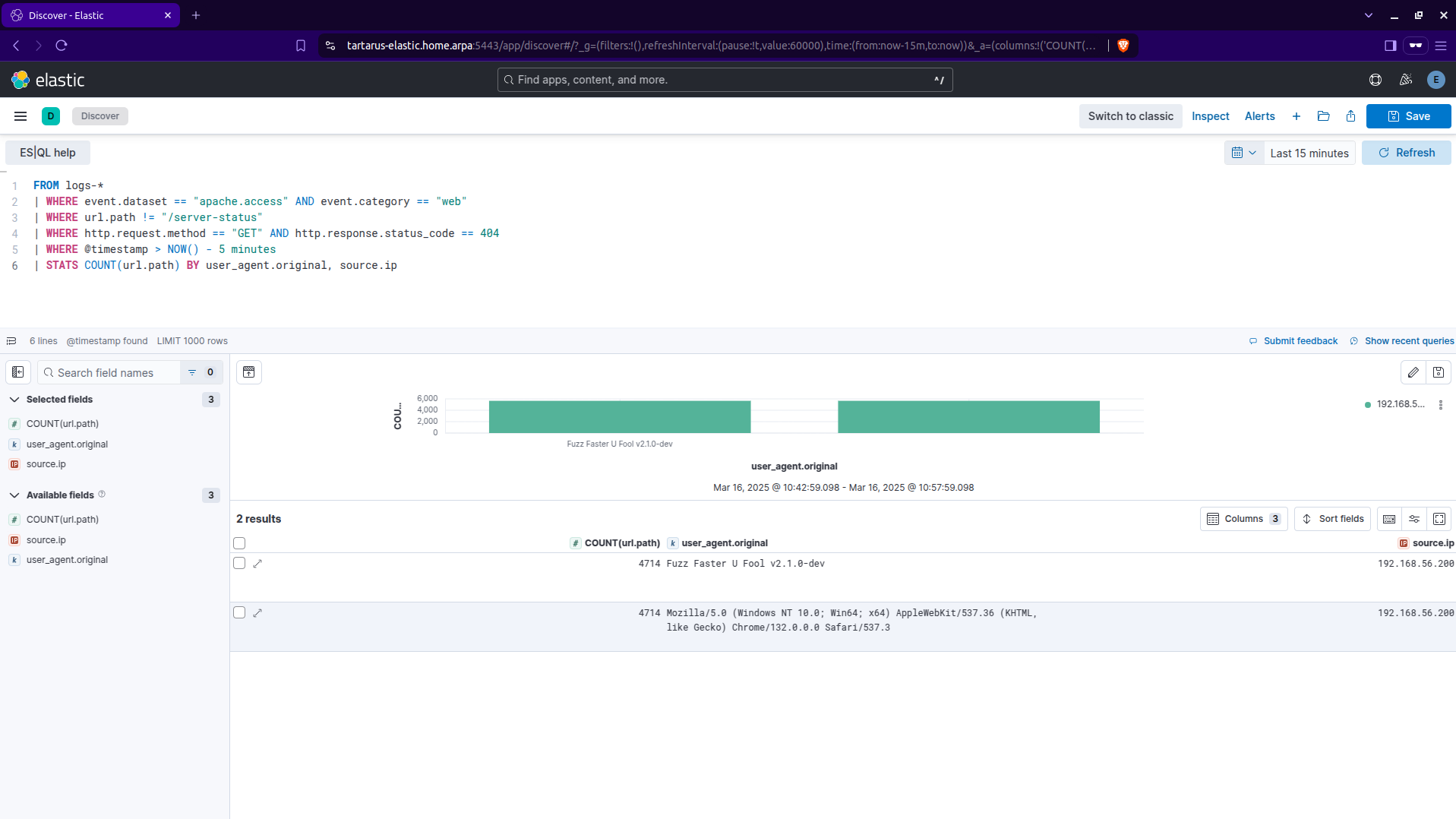Collapse the Selected fields section
1456x819 pixels.
point(14,400)
